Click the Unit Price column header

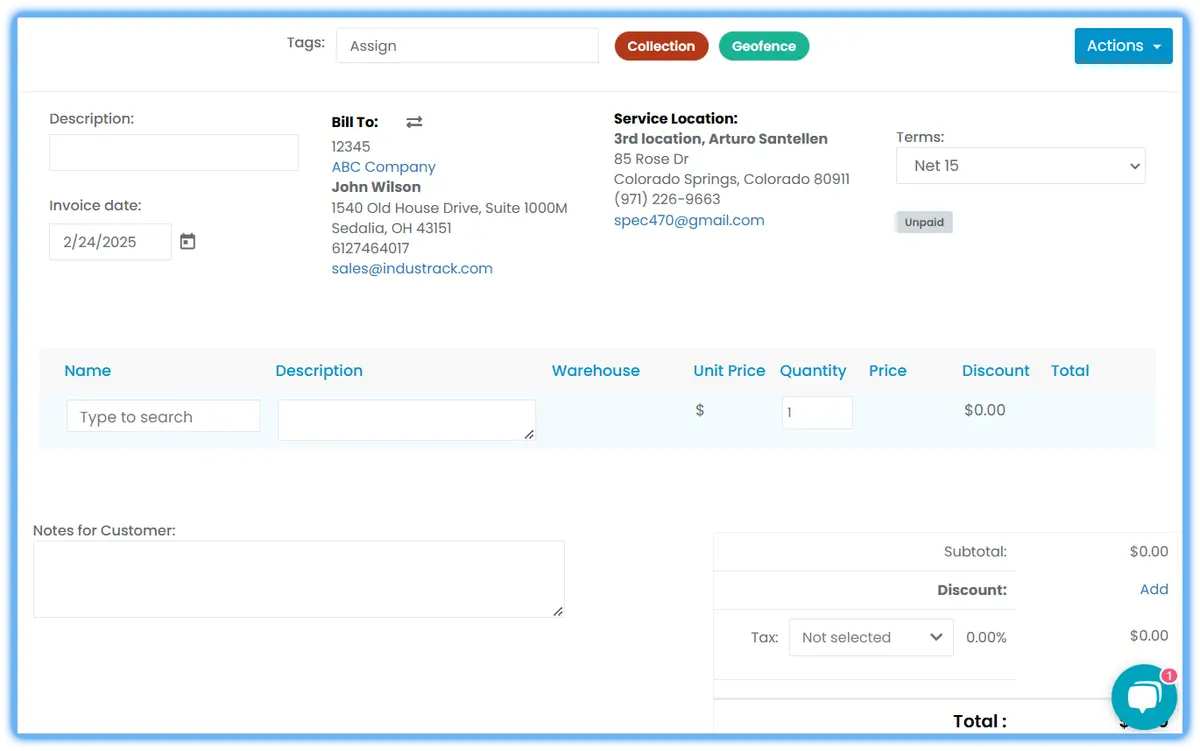[729, 370]
